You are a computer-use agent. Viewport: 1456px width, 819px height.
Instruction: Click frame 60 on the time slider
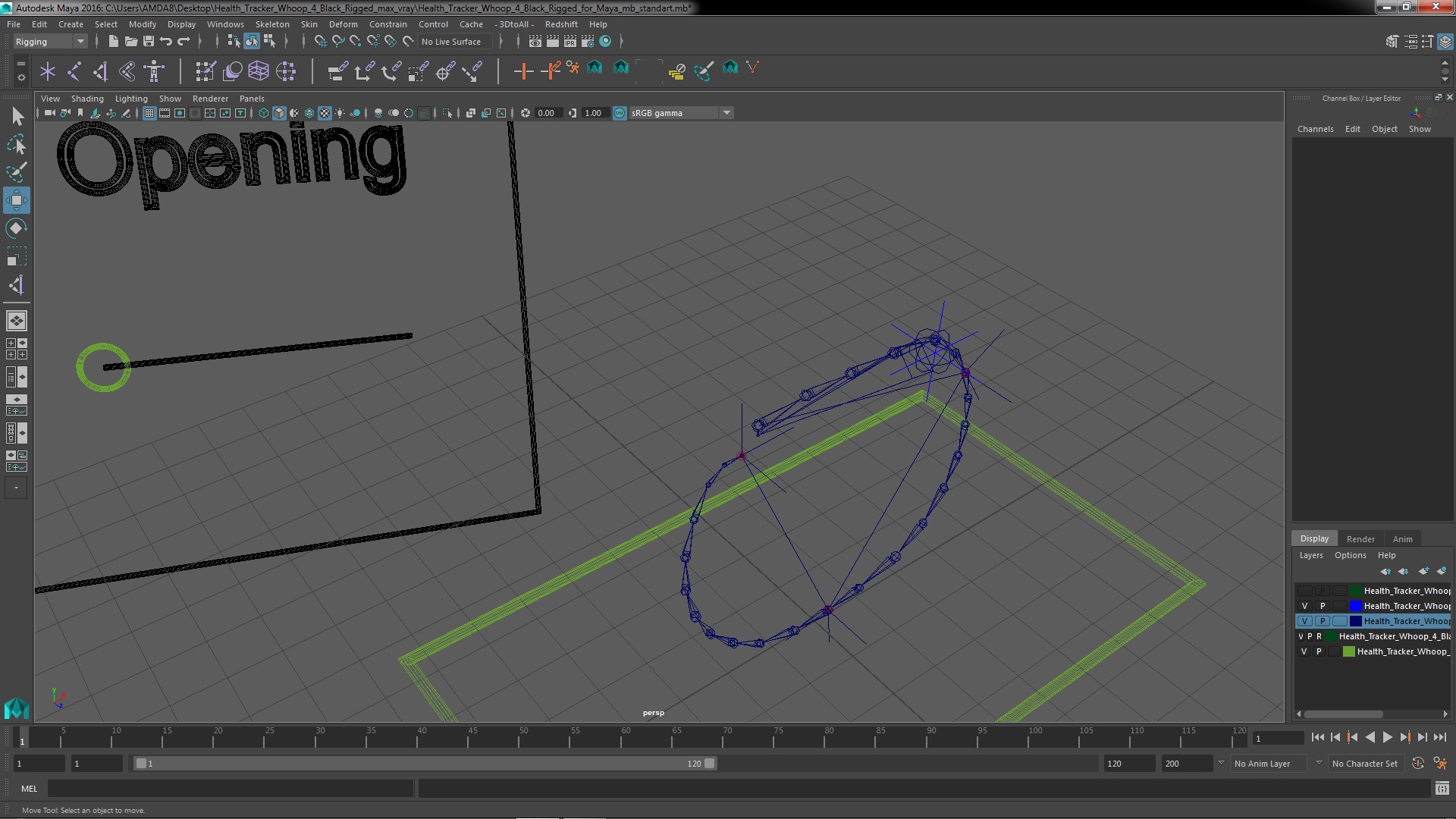(626, 738)
